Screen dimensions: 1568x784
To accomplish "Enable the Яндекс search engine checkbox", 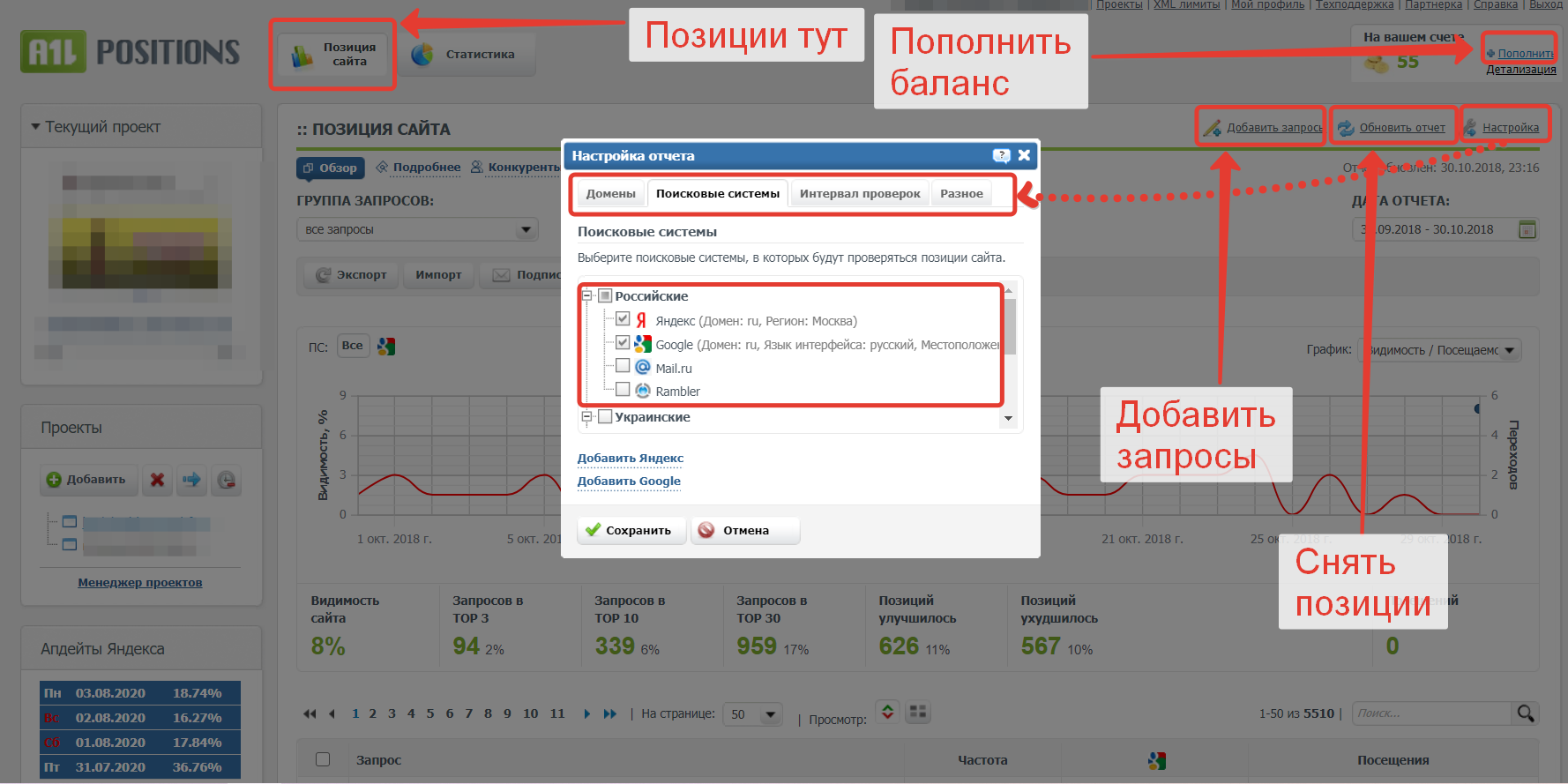I will point(623,319).
